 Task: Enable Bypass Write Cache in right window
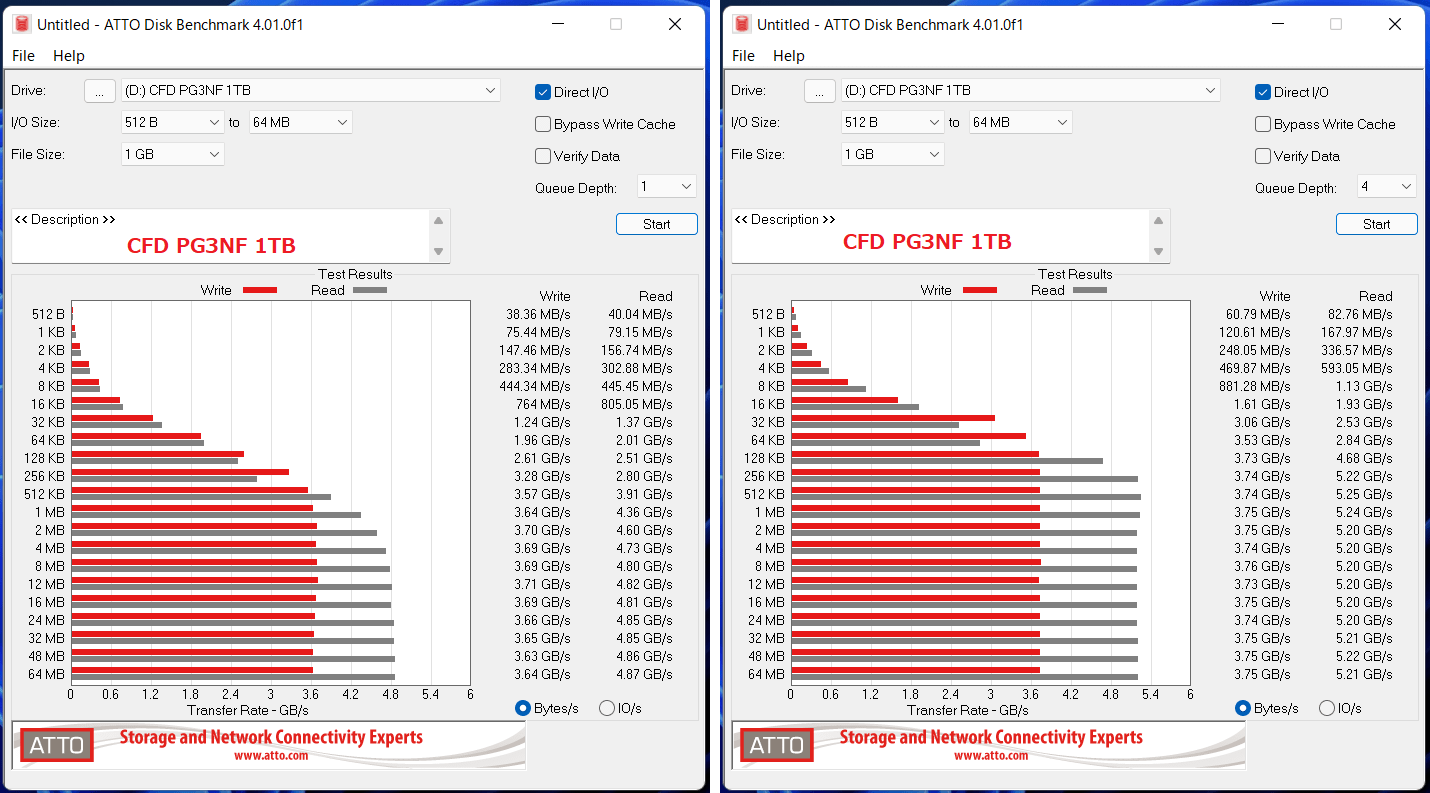(1263, 124)
